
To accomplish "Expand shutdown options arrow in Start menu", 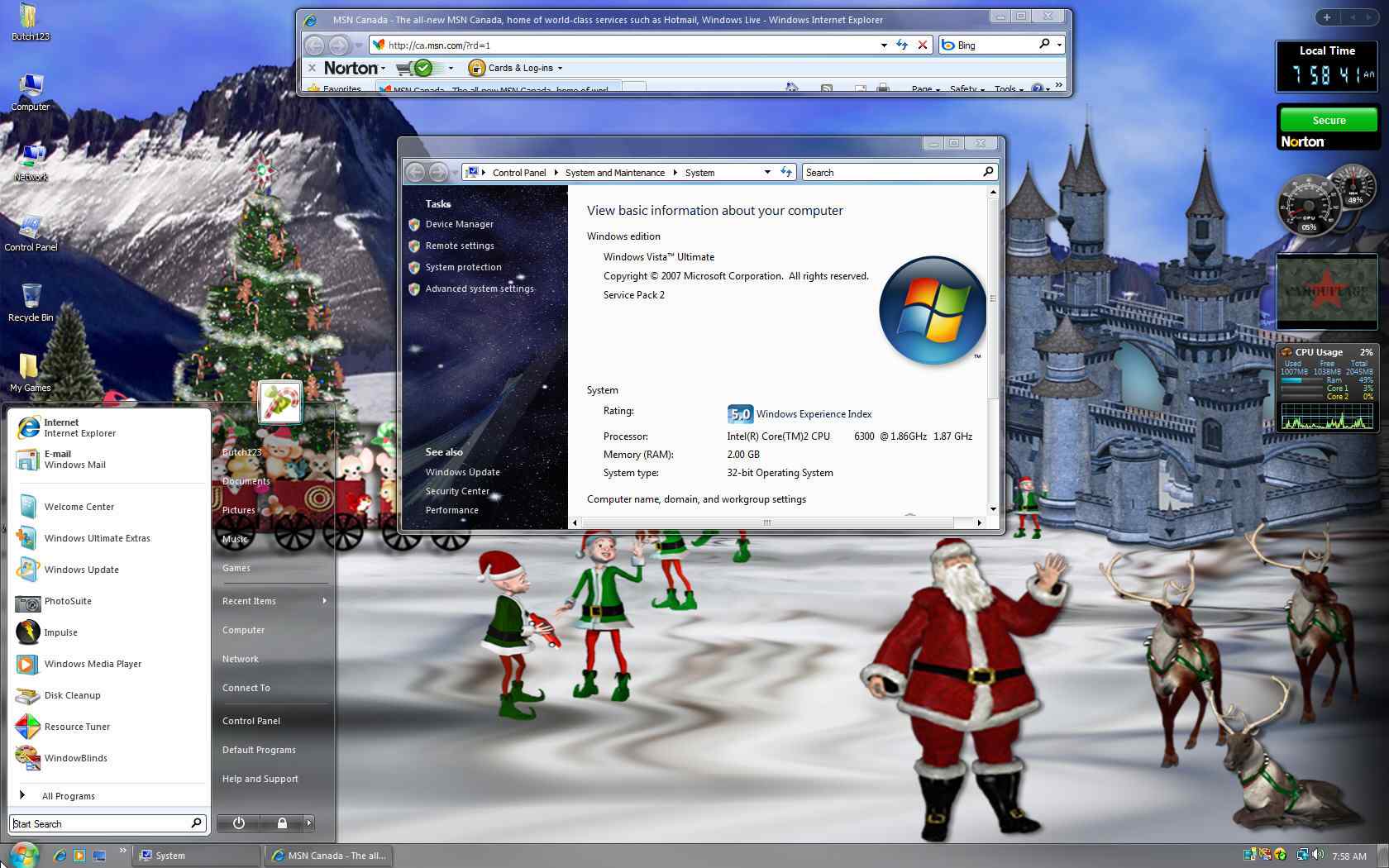I will 309,823.
